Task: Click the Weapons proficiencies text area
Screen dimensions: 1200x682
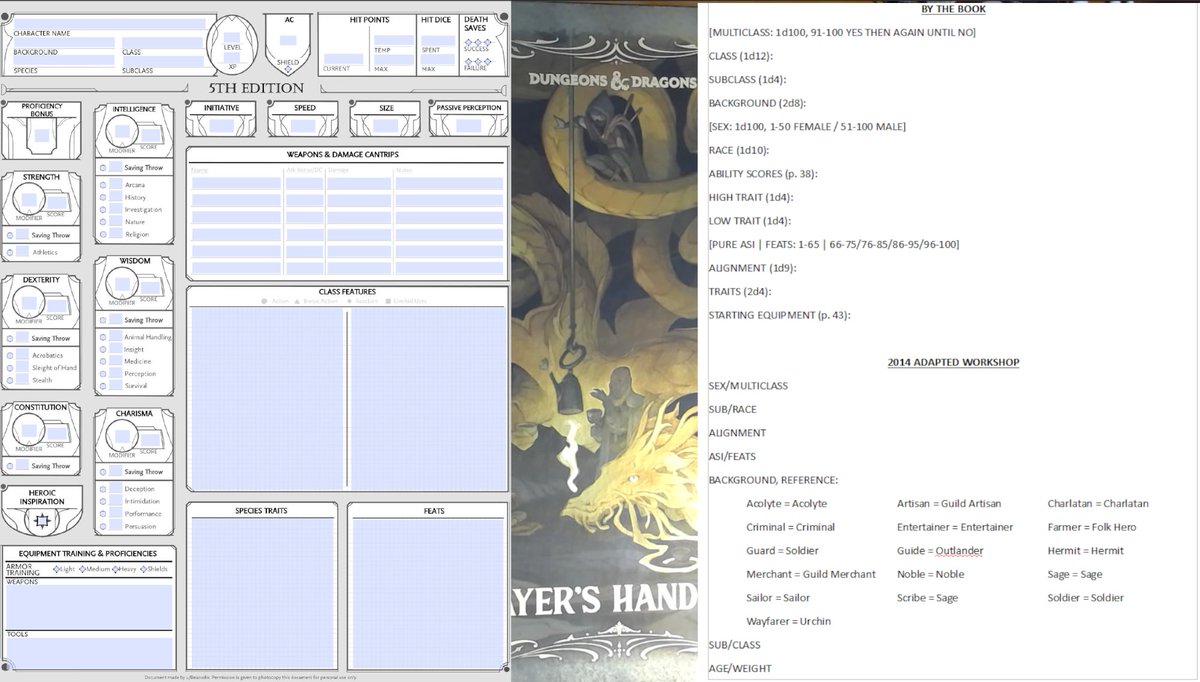Action: click(88, 606)
